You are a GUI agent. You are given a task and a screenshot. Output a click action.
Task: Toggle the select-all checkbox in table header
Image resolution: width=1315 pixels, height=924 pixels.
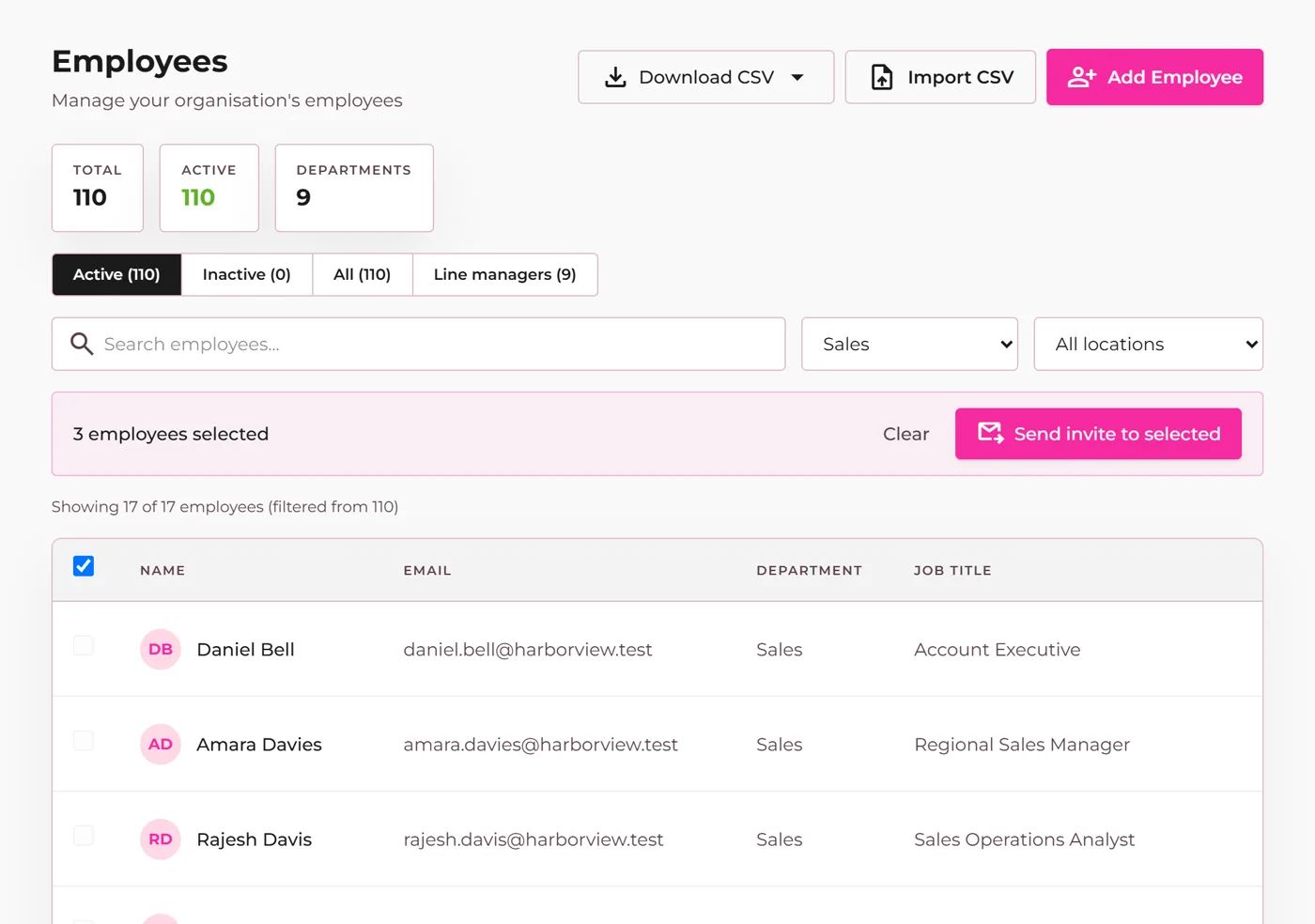click(x=84, y=565)
